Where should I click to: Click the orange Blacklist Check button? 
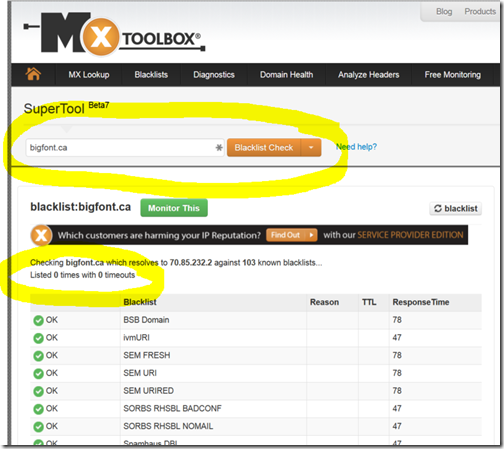264,147
